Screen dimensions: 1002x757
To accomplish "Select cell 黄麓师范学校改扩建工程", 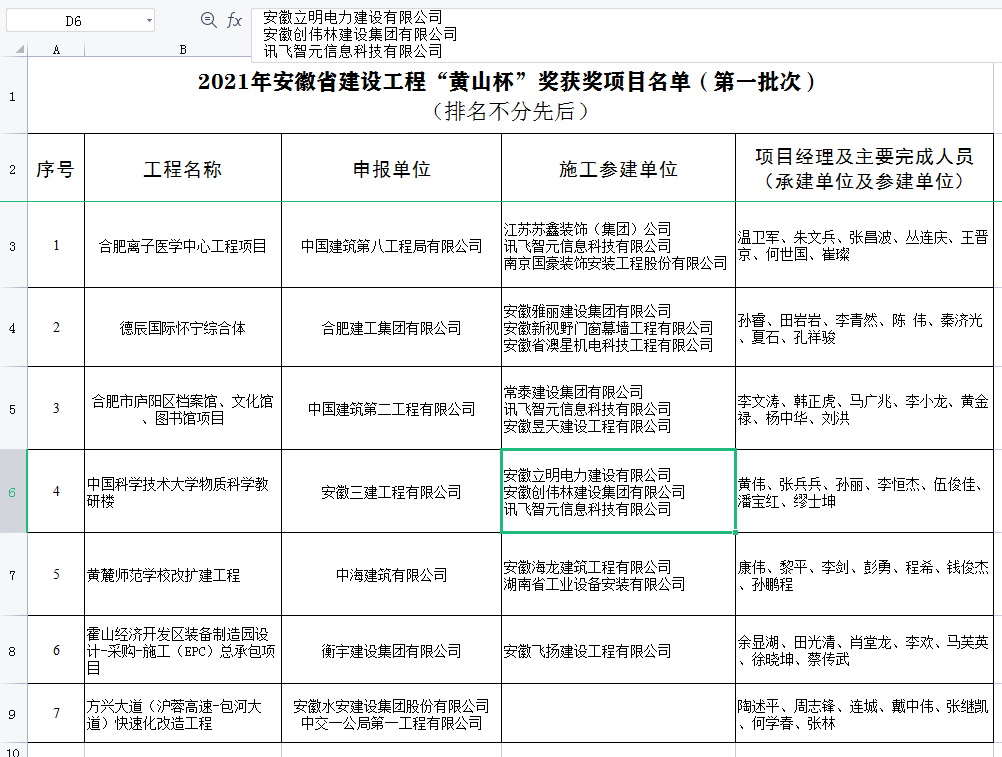I will (183, 575).
